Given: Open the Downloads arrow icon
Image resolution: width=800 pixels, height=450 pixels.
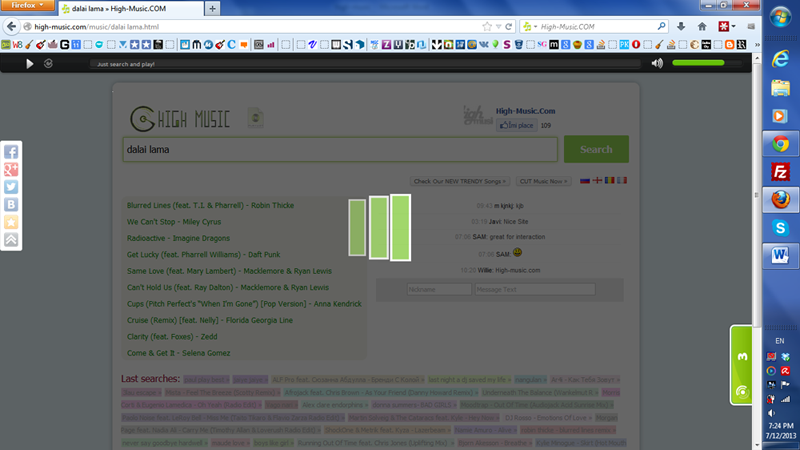Looking at the screenshot, I should tap(681, 27).
